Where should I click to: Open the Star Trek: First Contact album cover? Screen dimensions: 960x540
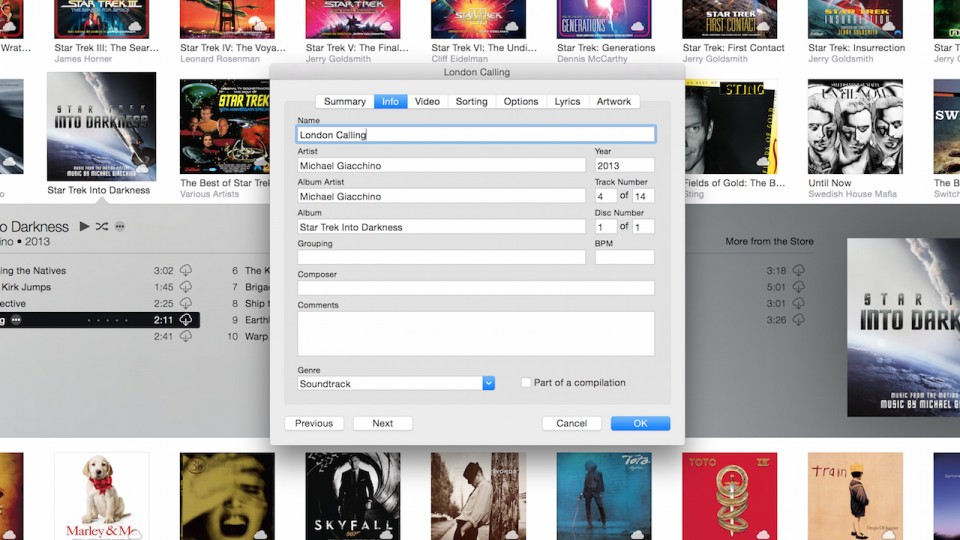730,19
